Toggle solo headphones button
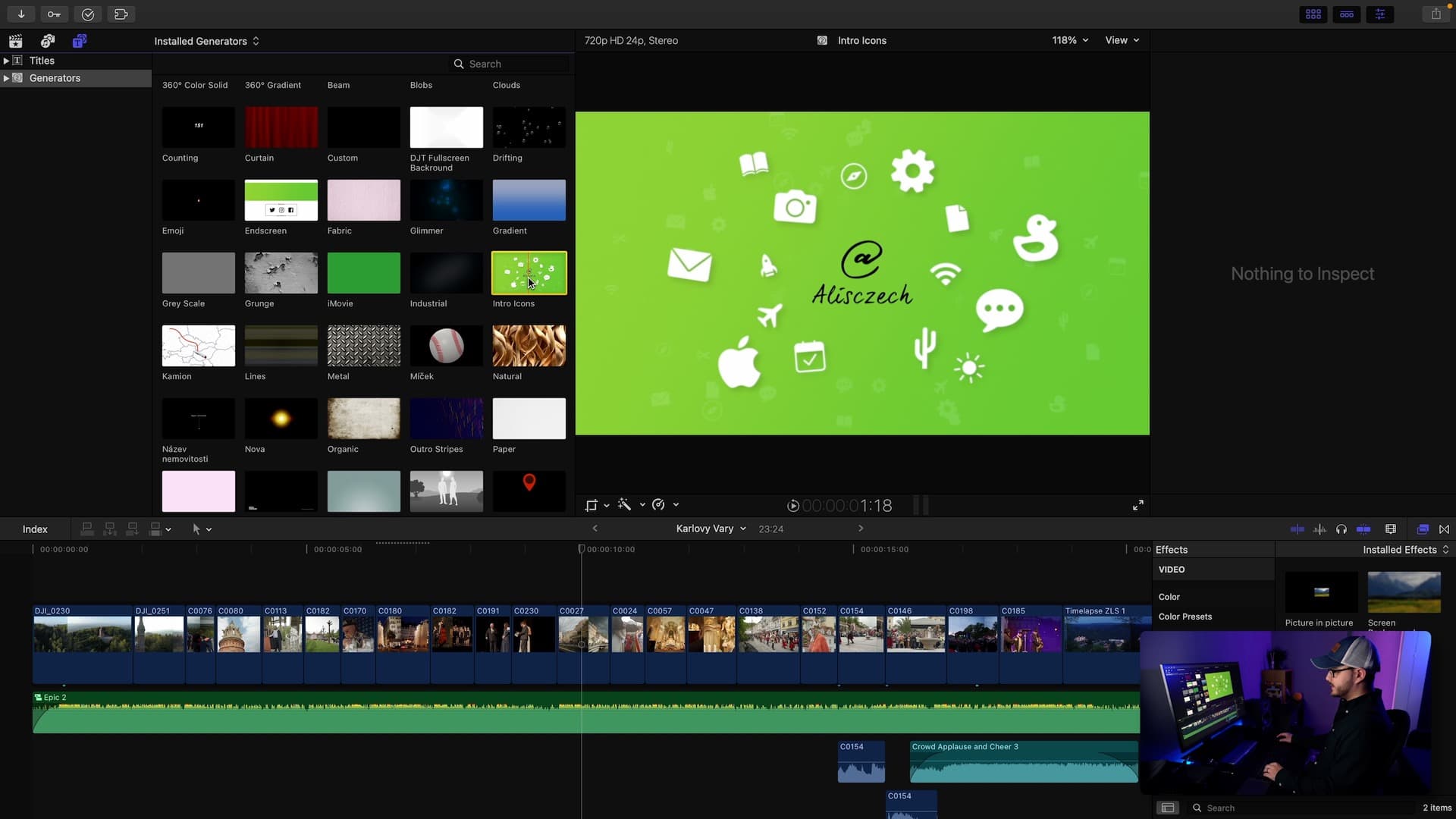Image resolution: width=1456 pixels, height=819 pixels. 1341,529
